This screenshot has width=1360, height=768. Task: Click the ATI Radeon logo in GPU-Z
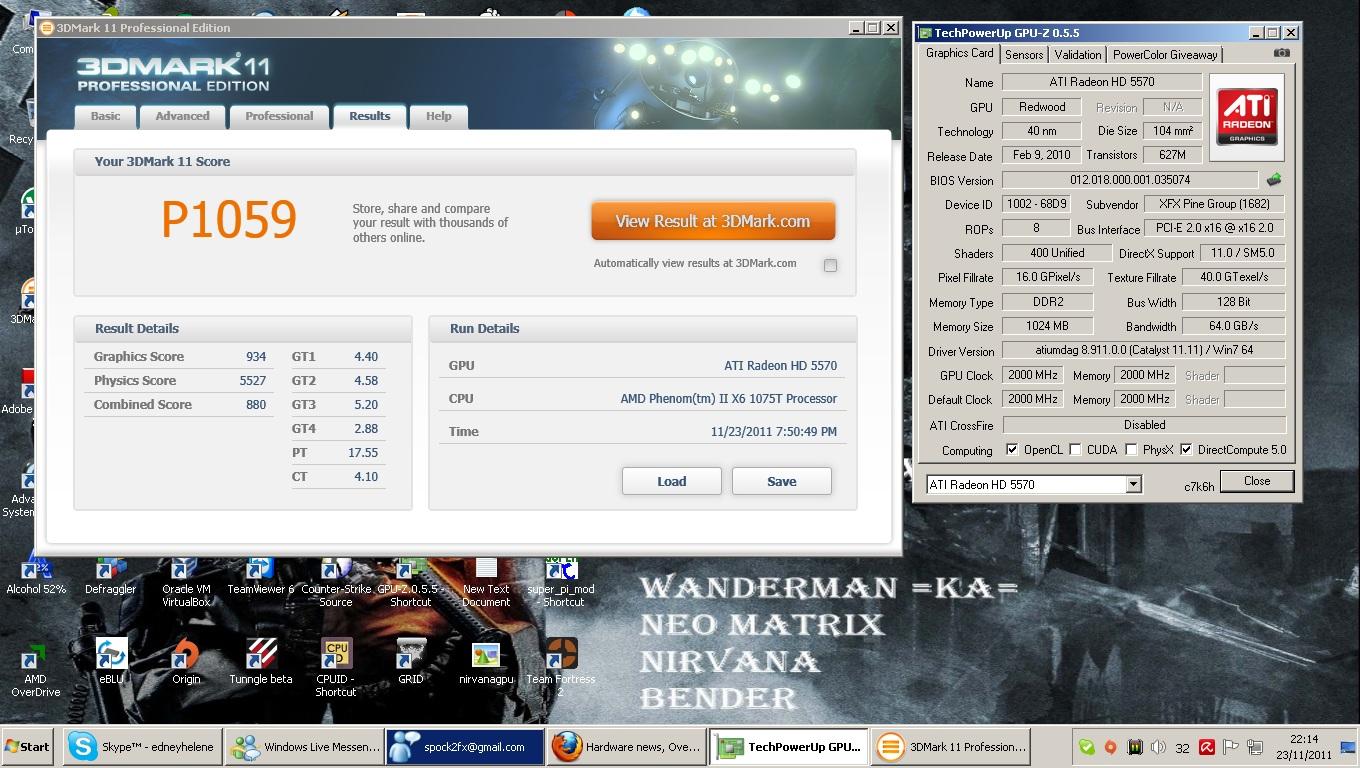[x=1246, y=117]
